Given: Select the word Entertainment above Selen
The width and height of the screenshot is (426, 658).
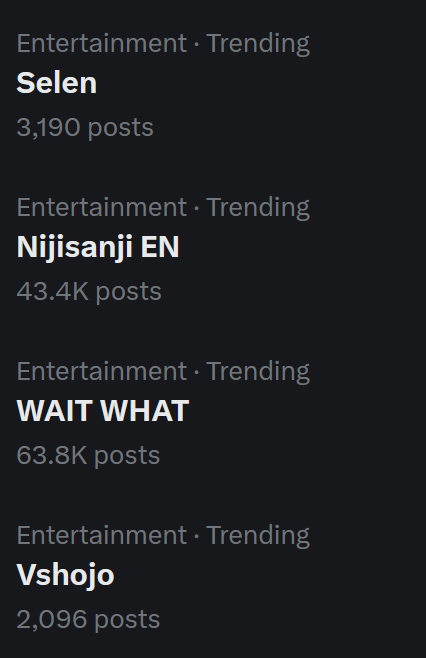Looking at the screenshot, I should coord(102,43).
